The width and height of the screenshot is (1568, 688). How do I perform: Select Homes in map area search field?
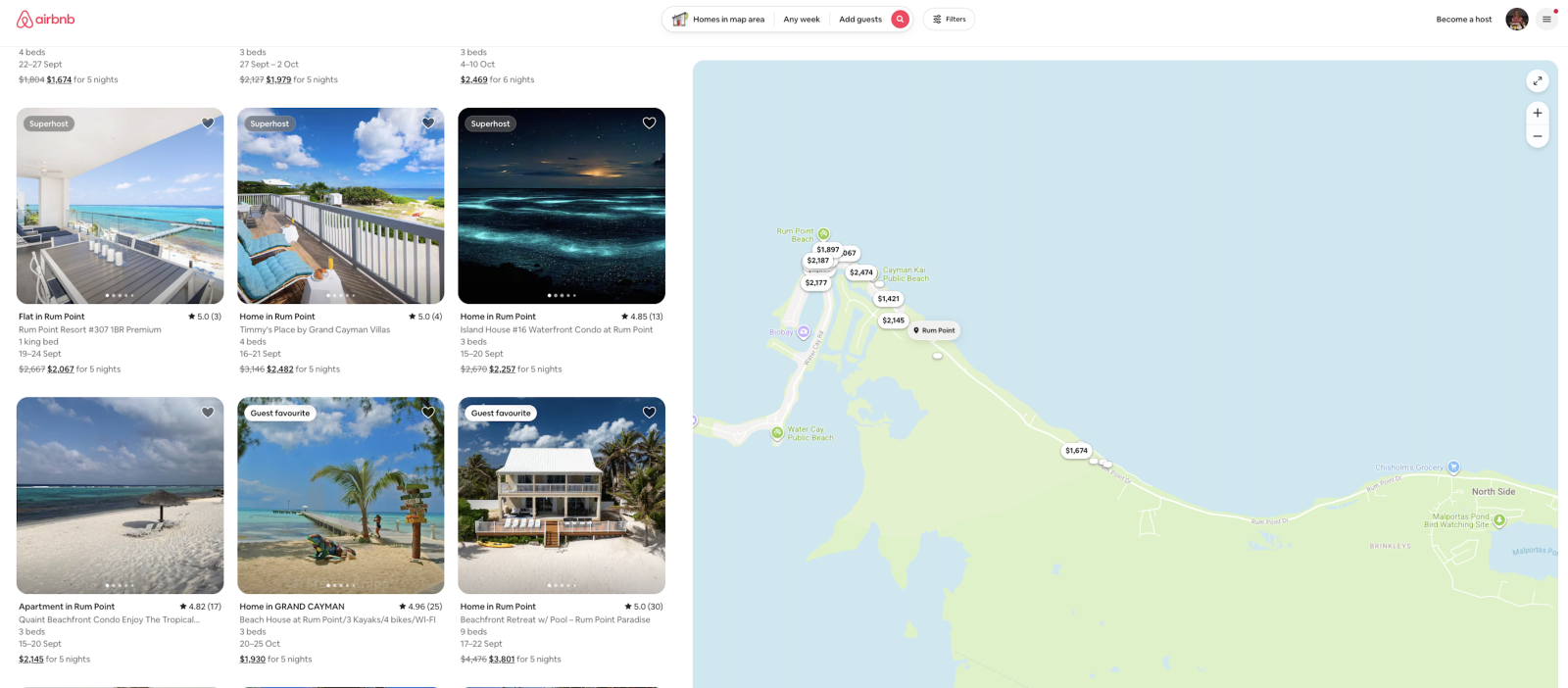[719, 19]
